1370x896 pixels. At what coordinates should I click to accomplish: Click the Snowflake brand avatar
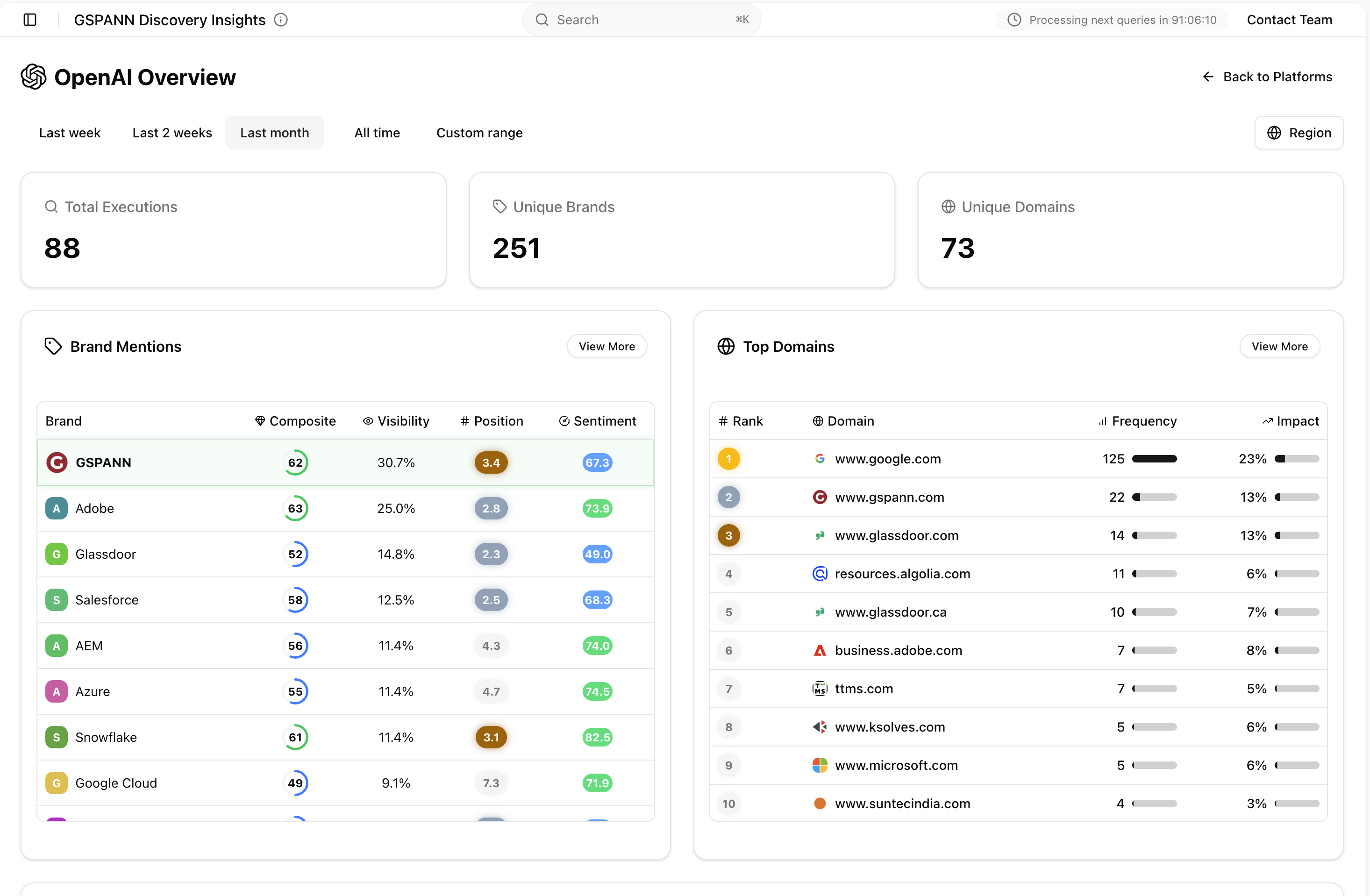coord(57,737)
